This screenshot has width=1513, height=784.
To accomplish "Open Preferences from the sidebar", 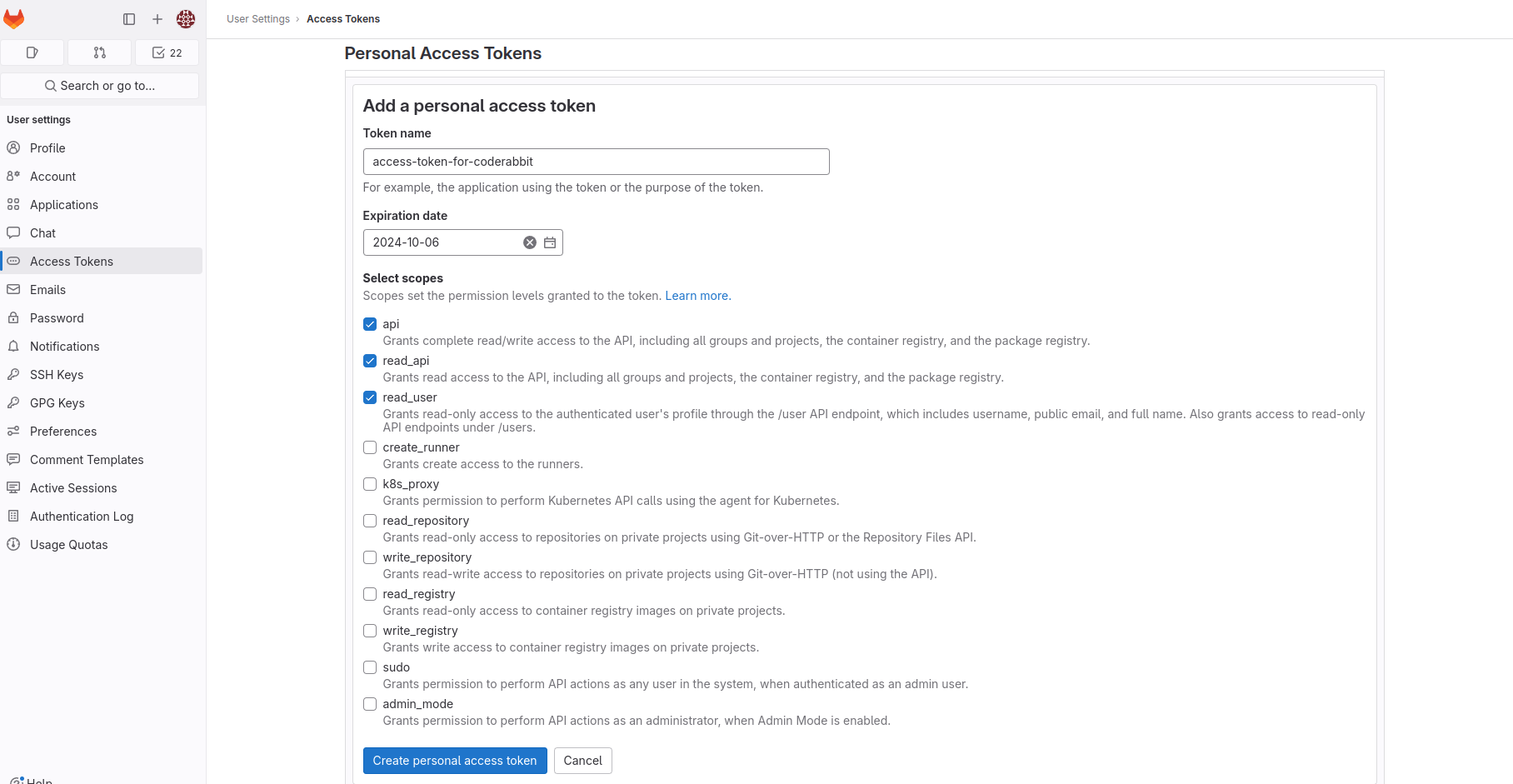I will click(x=61, y=431).
